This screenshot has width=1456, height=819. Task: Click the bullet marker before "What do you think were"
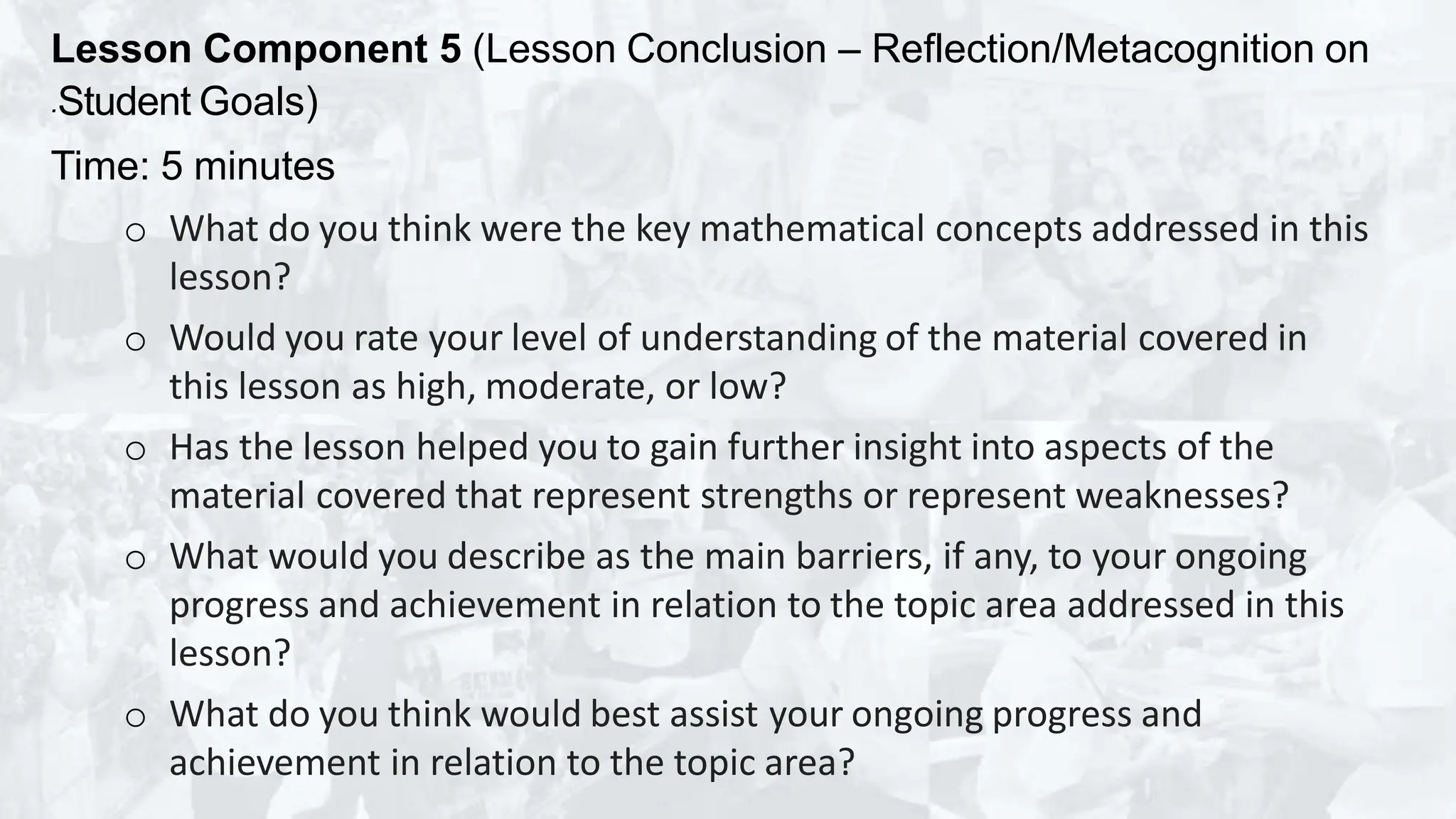pyautogui.click(x=135, y=232)
